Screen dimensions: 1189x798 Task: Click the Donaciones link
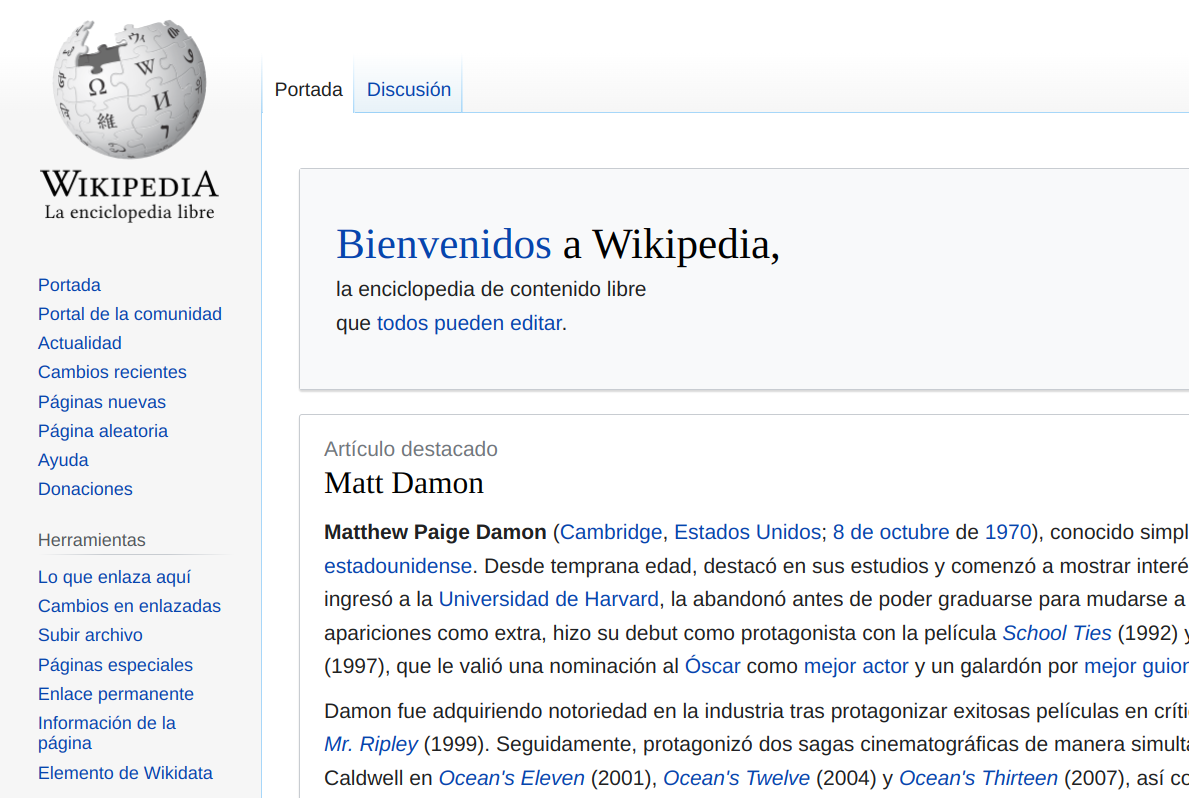point(85,489)
